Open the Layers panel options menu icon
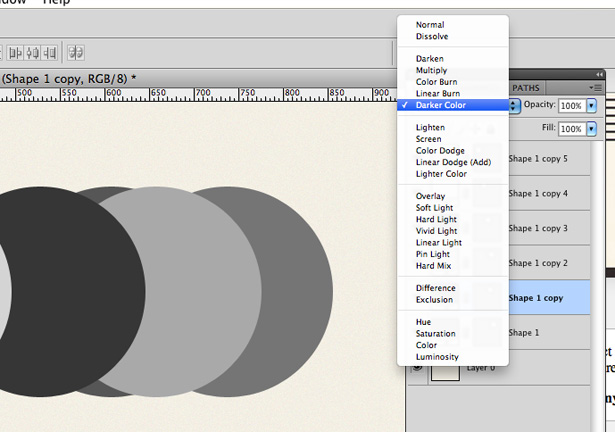The image size is (615, 432). 595,88
